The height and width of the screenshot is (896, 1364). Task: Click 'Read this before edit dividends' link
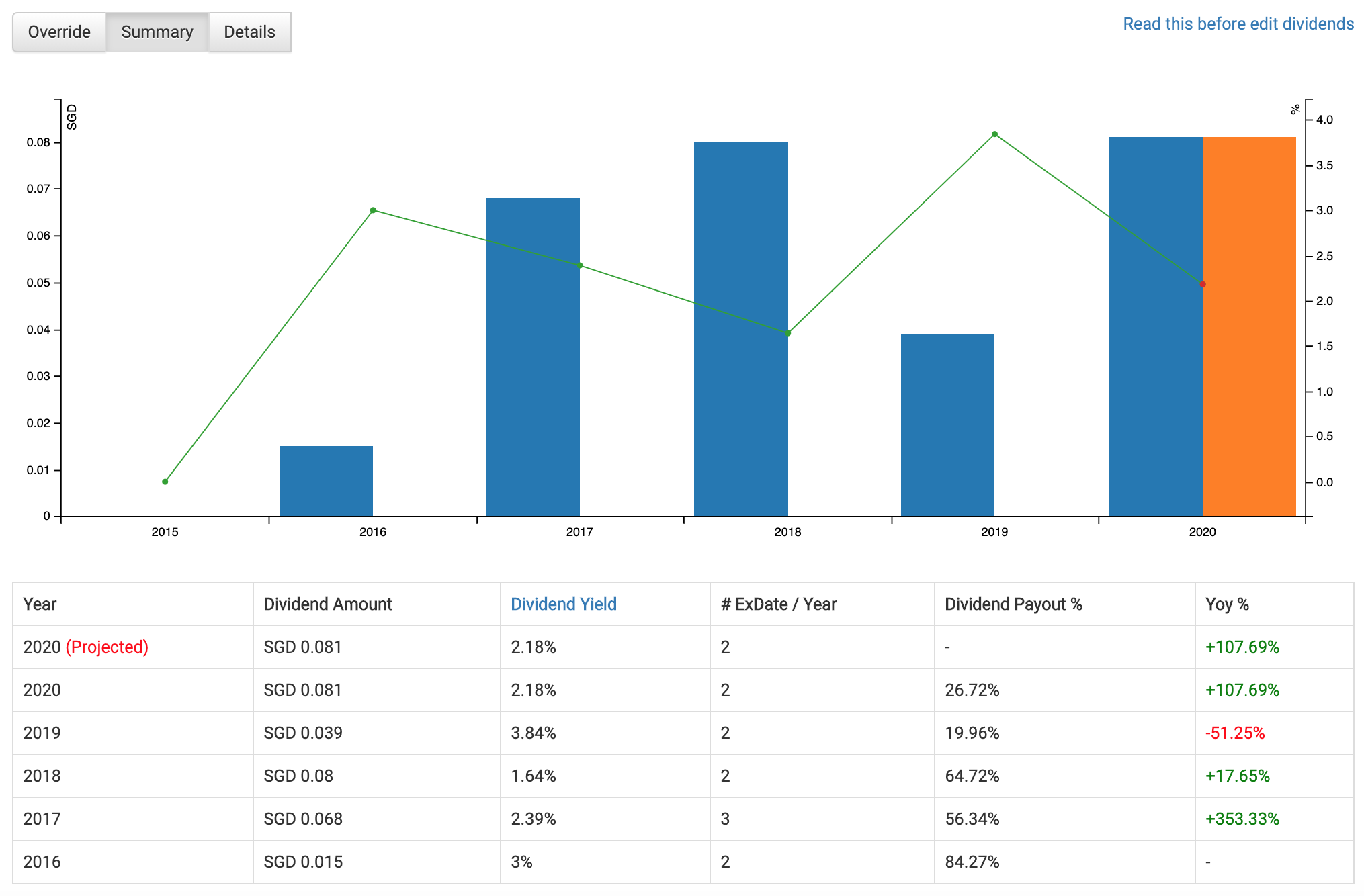pos(1238,24)
